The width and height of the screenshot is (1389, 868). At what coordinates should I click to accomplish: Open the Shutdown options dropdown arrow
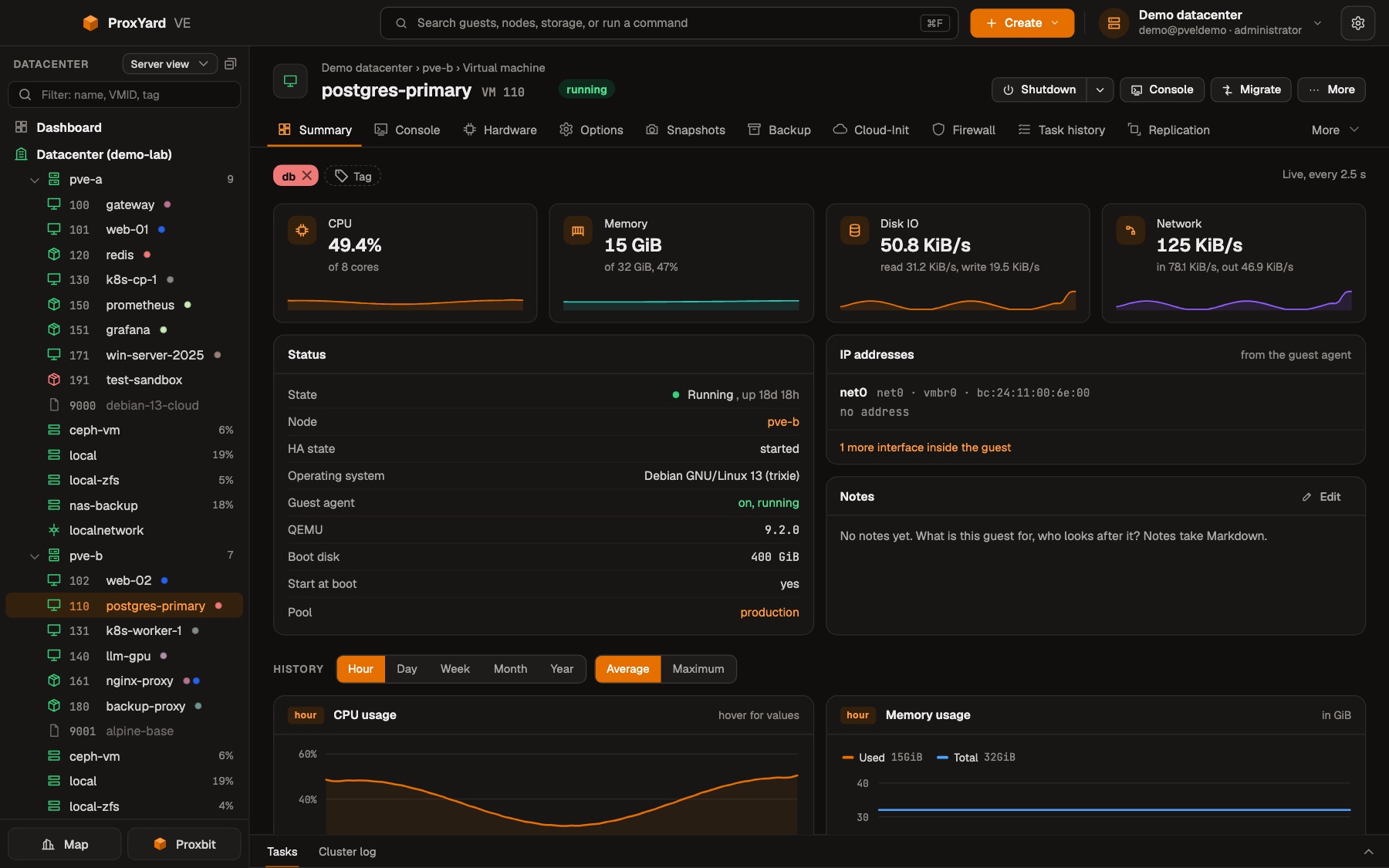point(1100,90)
